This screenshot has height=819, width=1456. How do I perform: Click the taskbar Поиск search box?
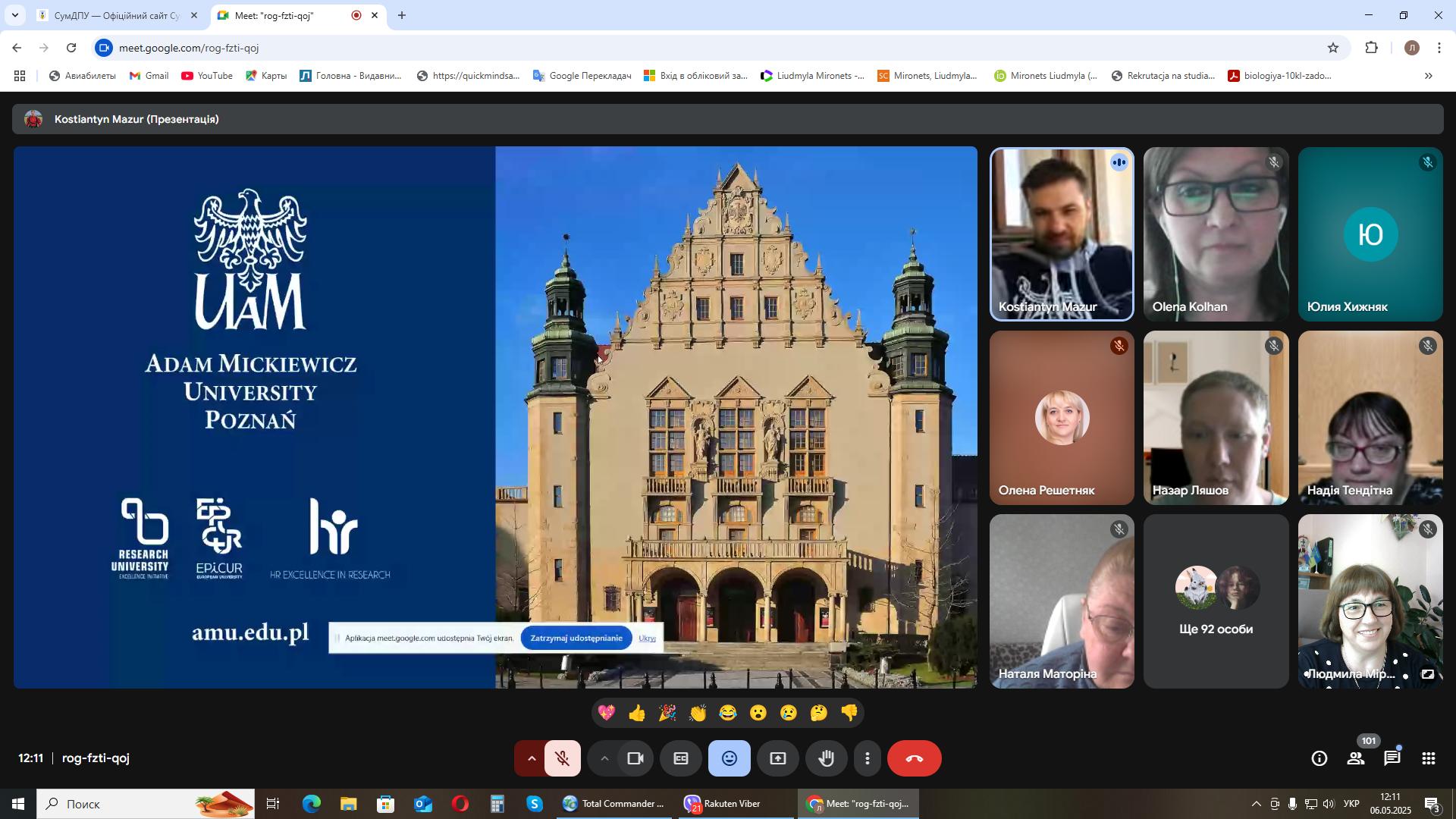coord(146,804)
